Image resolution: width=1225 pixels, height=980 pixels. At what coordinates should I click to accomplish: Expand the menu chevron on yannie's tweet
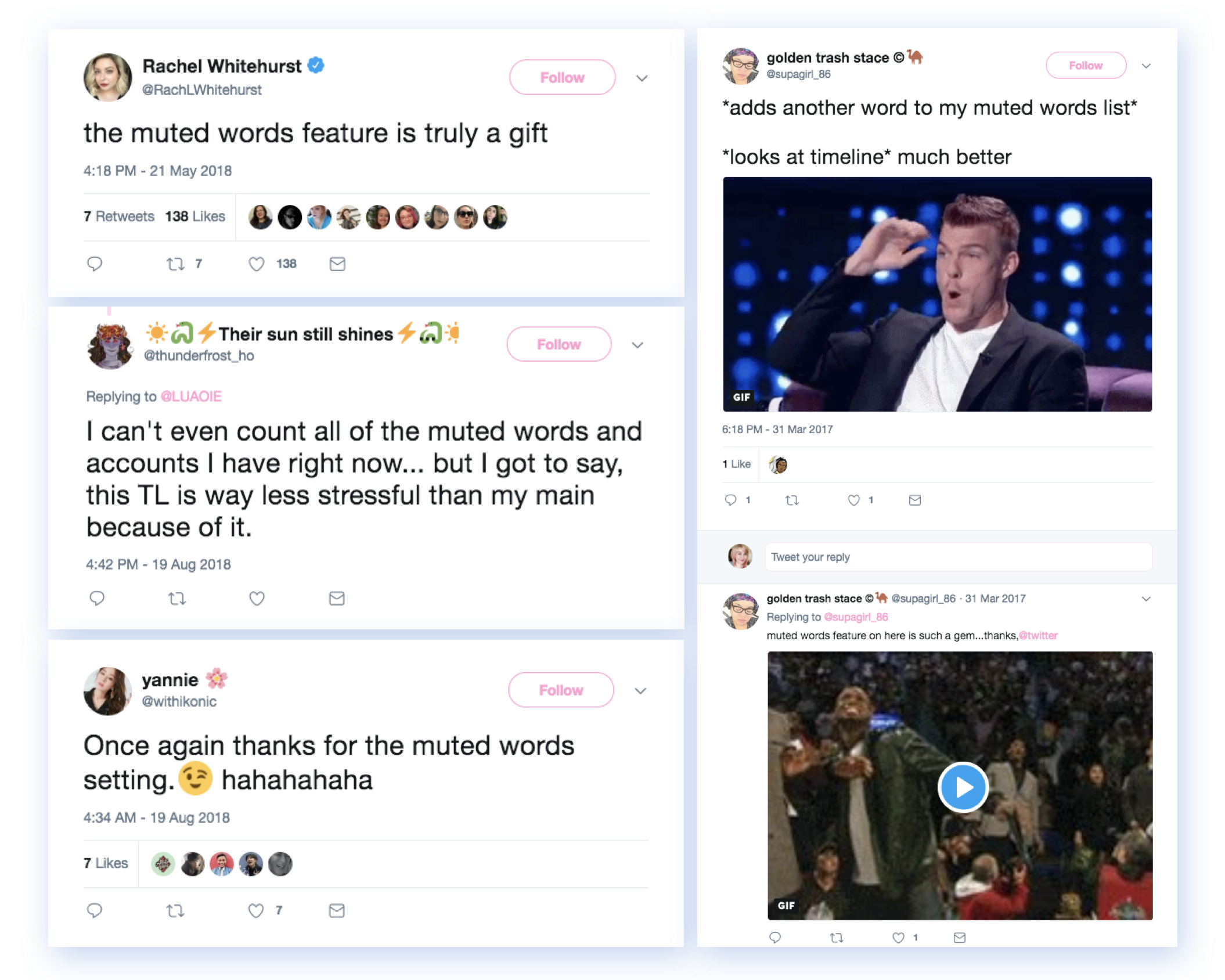[640, 691]
